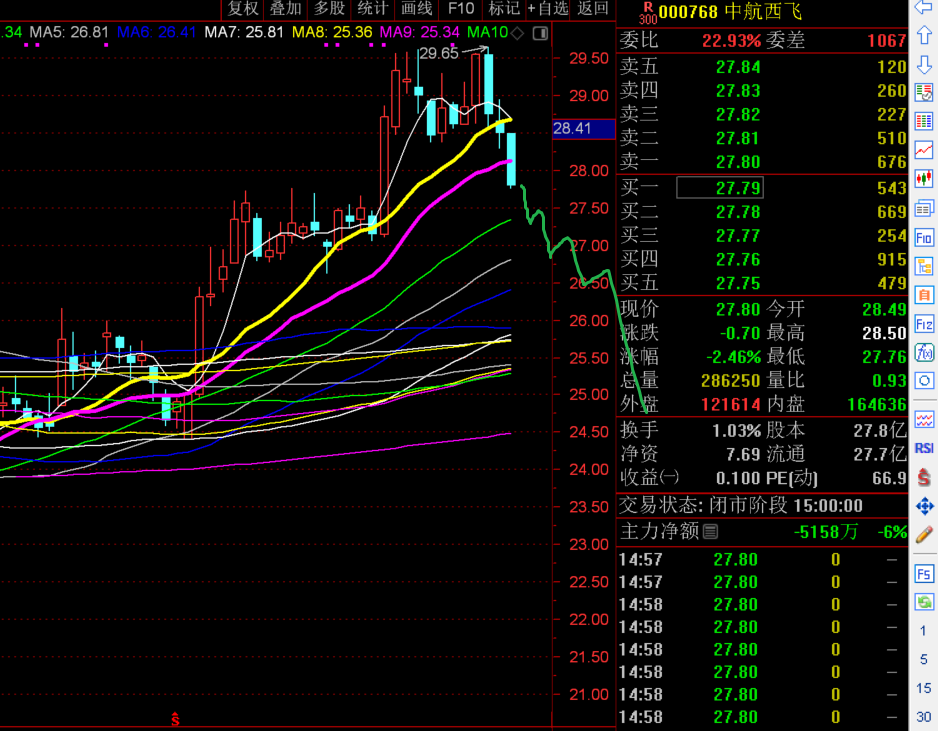Click the 内盘 164636 value
The height and width of the screenshot is (731, 938).
pos(877,404)
